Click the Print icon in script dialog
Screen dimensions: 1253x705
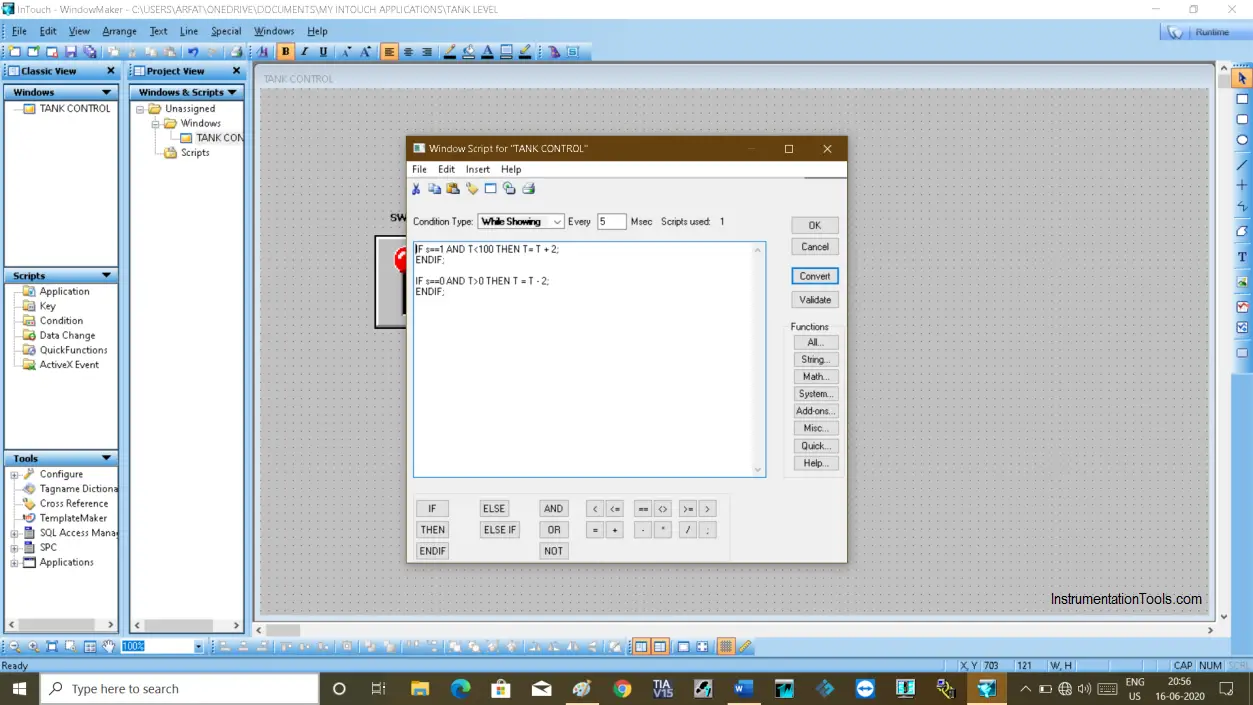click(x=528, y=189)
